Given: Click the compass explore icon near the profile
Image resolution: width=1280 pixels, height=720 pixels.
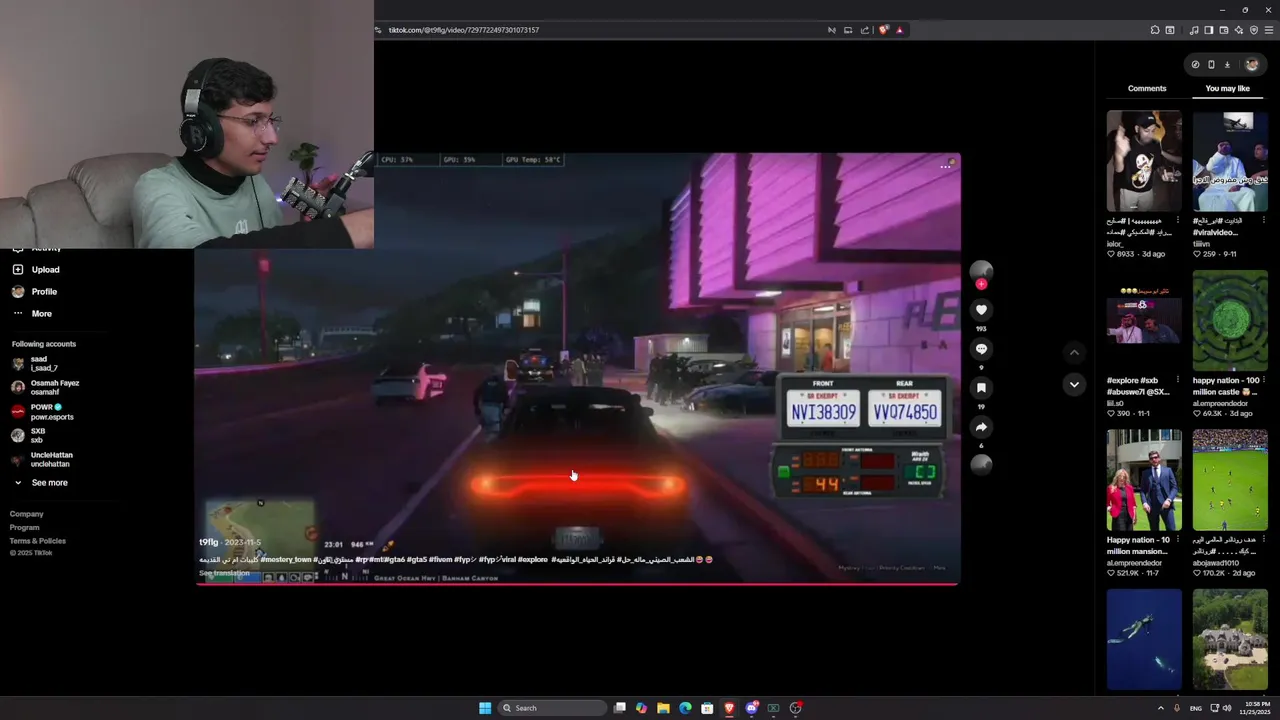Looking at the screenshot, I should 1195,65.
